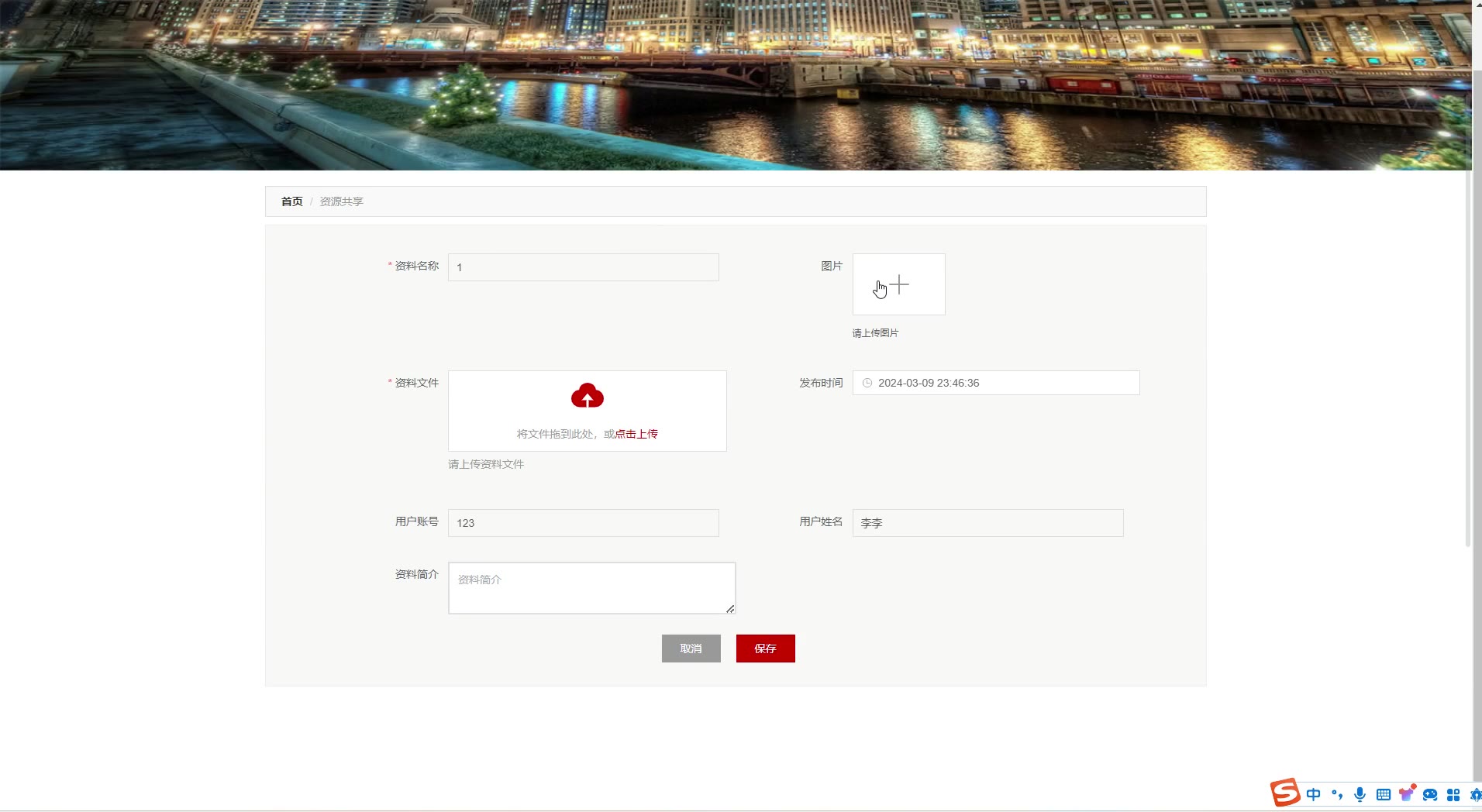The image size is (1482, 812).
Task: Click Sogou game controller icon
Action: 1430,794
